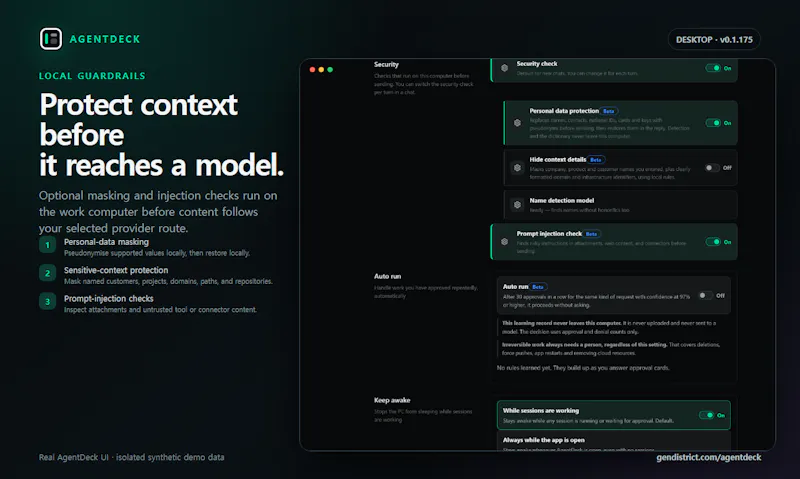Turn off the Security check toggle
Viewport: 800px width, 479px height.
click(x=713, y=68)
